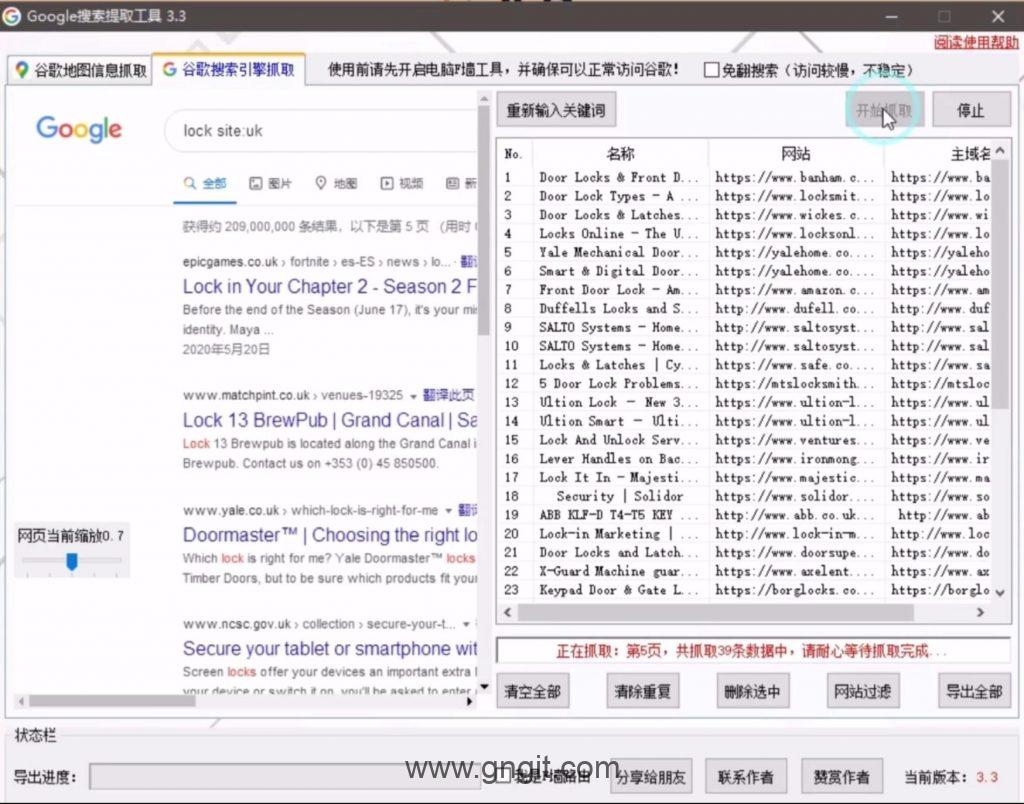
Task: Click the 停止 stop button
Action: 970,110
